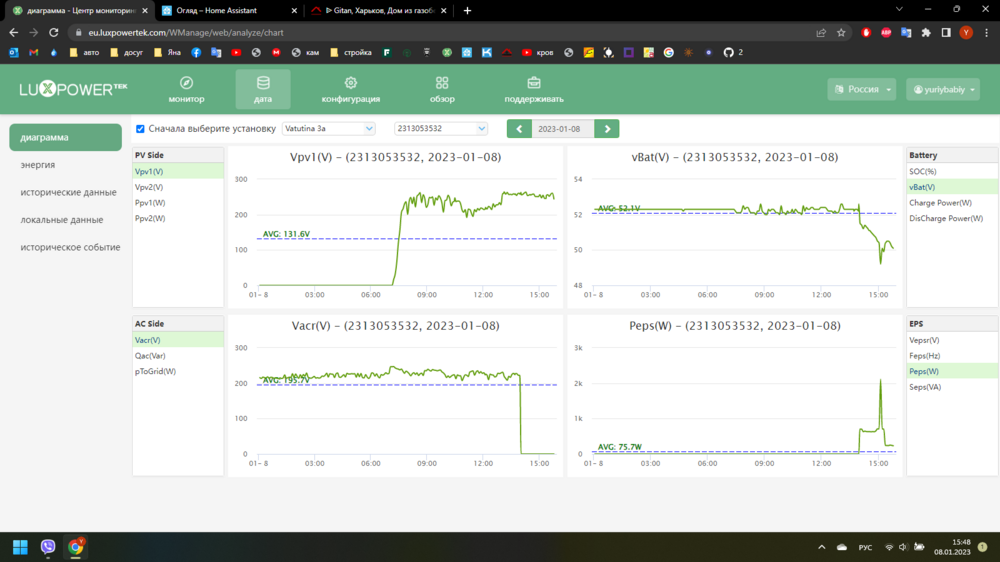
Task: Open Chrome in Windows taskbar
Action: [x=76, y=547]
